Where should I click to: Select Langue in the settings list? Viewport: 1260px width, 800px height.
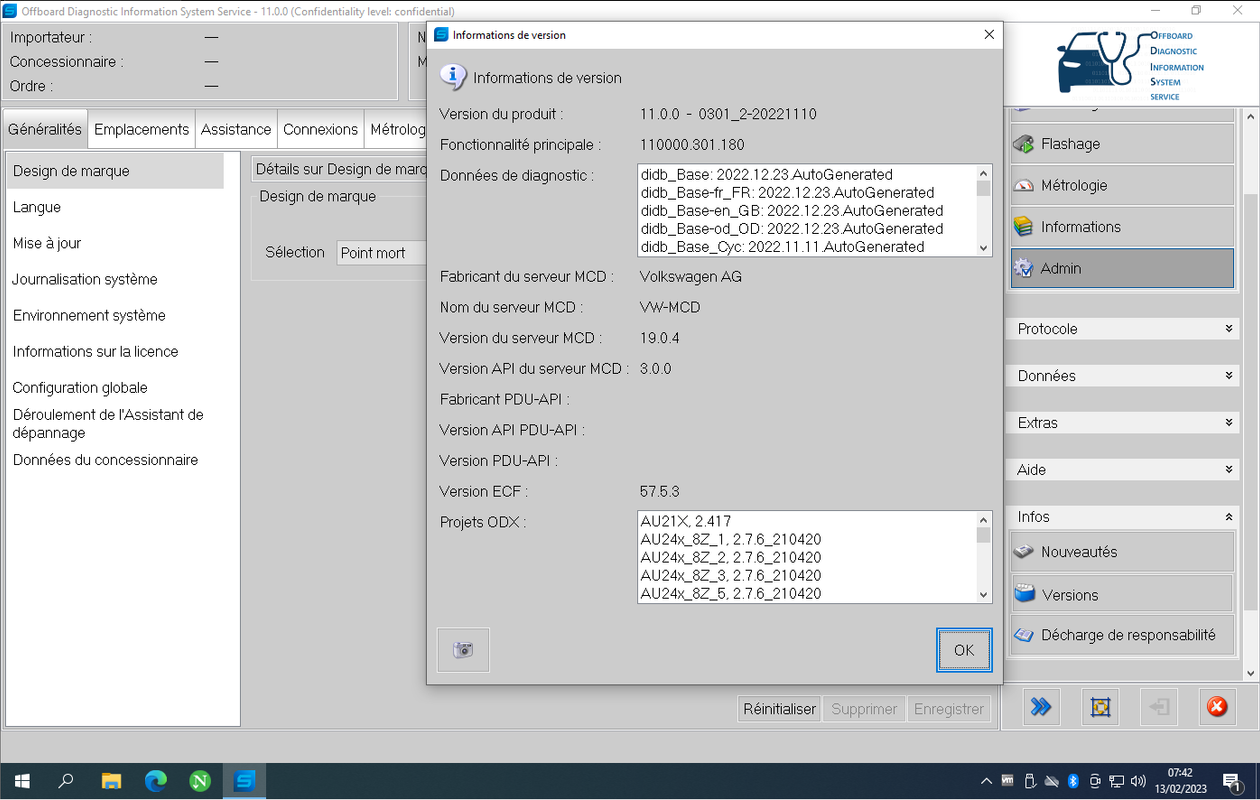pyautogui.click(x=115, y=207)
